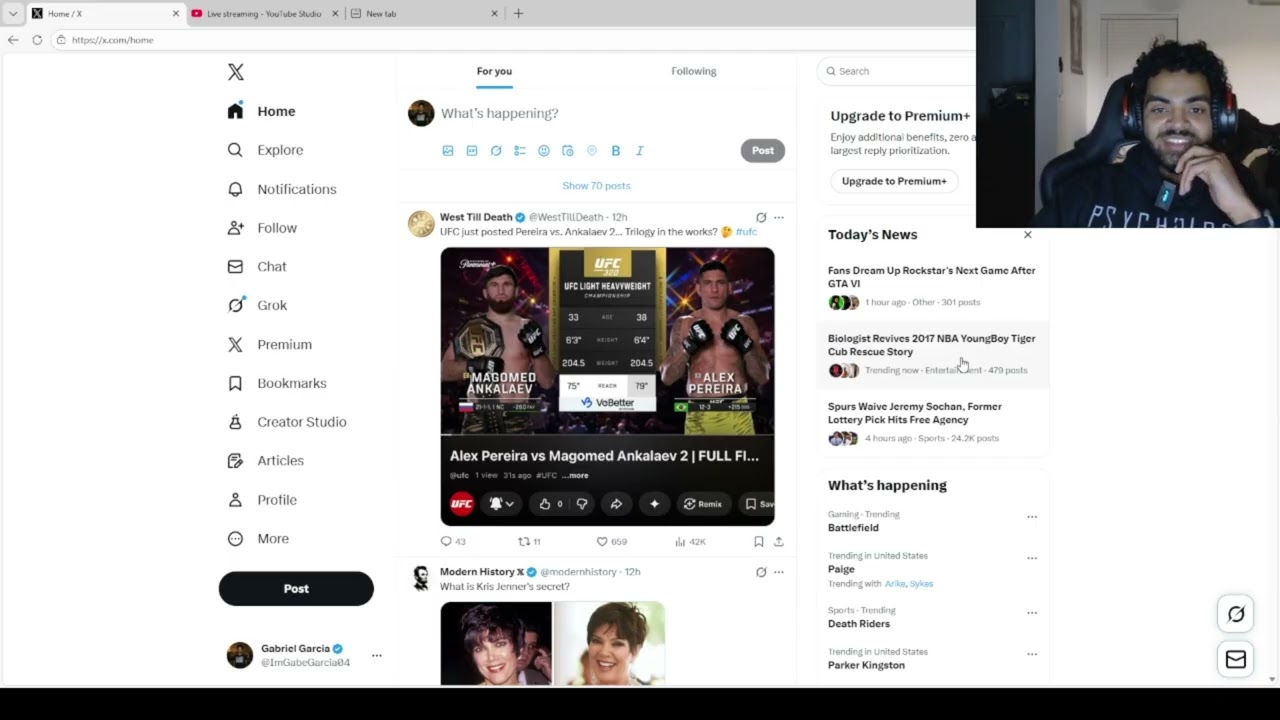1280x720 pixels.
Task: Open Chat from the sidebar
Action: [257, 267]
